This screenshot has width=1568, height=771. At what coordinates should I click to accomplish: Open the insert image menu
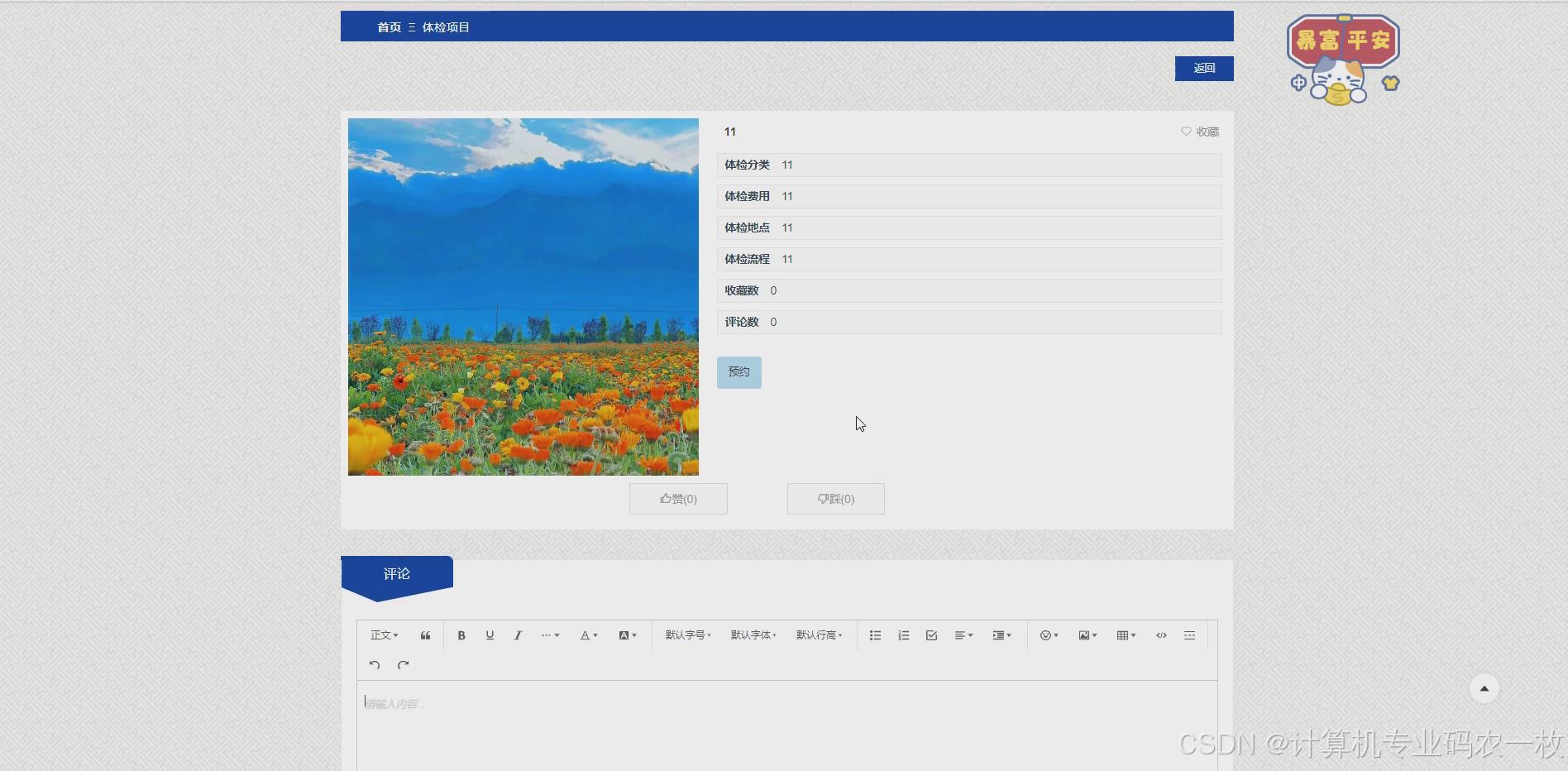[x=1088, y=635]
